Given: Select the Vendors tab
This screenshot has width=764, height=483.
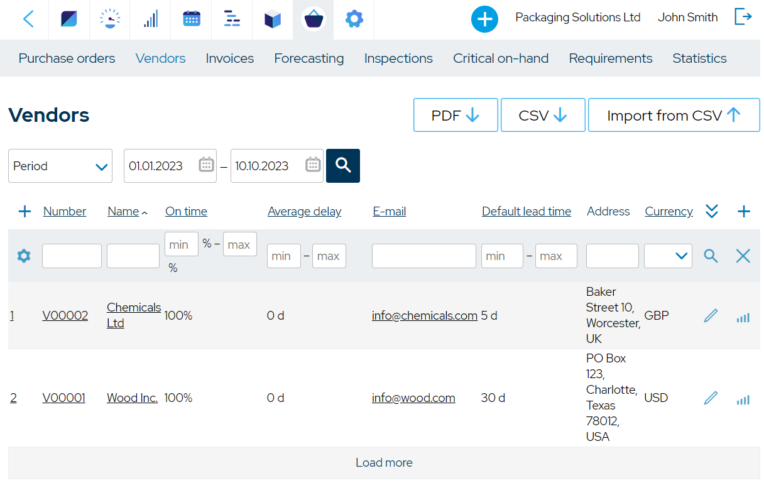Looking at the screenshot, I should (x=160, y=58).
